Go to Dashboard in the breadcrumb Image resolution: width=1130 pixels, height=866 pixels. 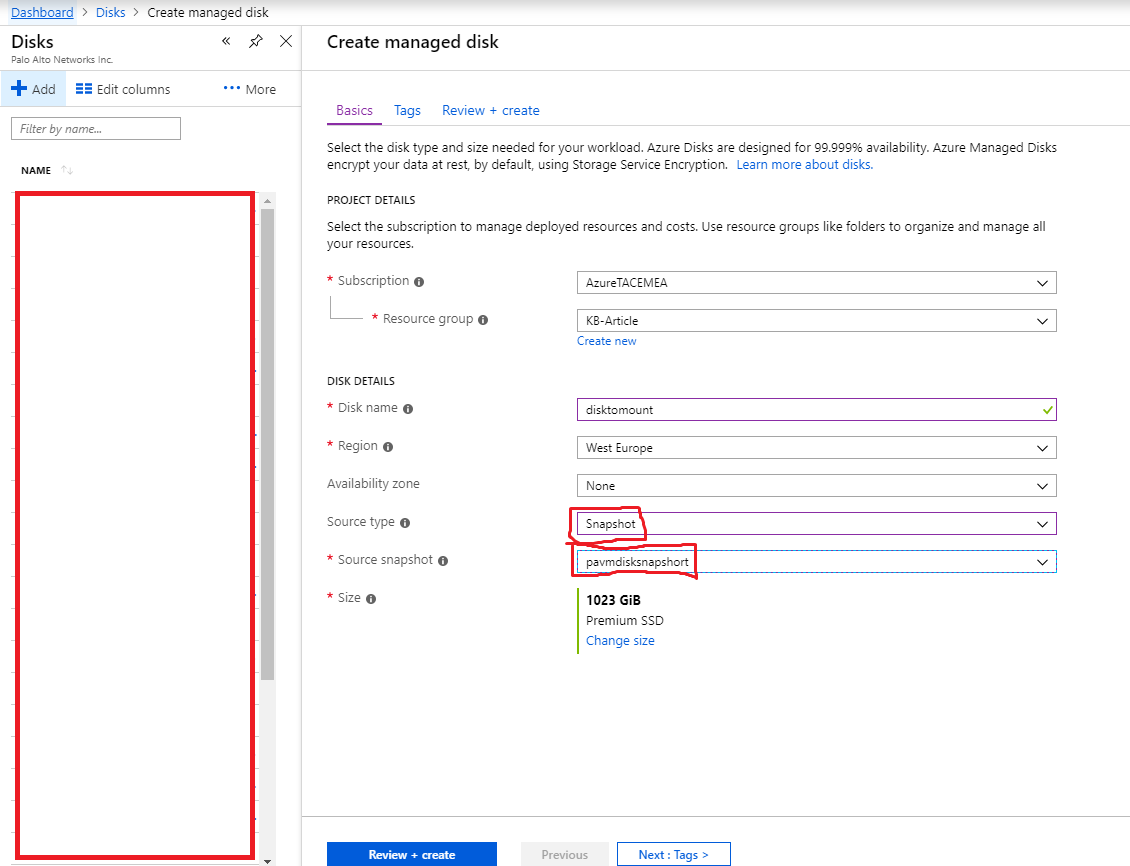[x=42, y=13]
